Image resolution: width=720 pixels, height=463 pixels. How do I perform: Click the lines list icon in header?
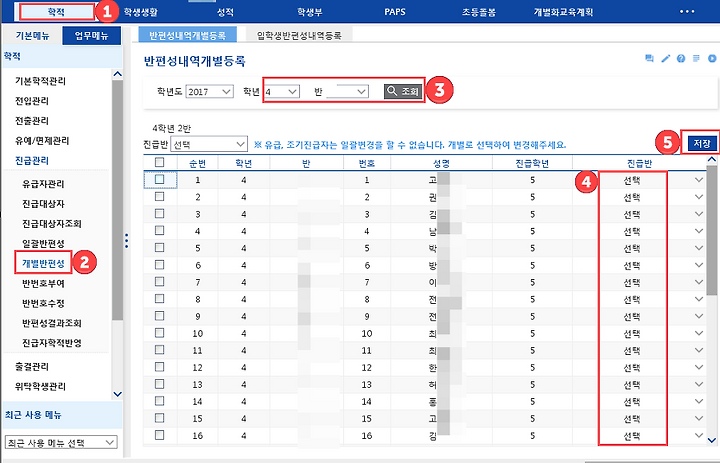[697, 58]
